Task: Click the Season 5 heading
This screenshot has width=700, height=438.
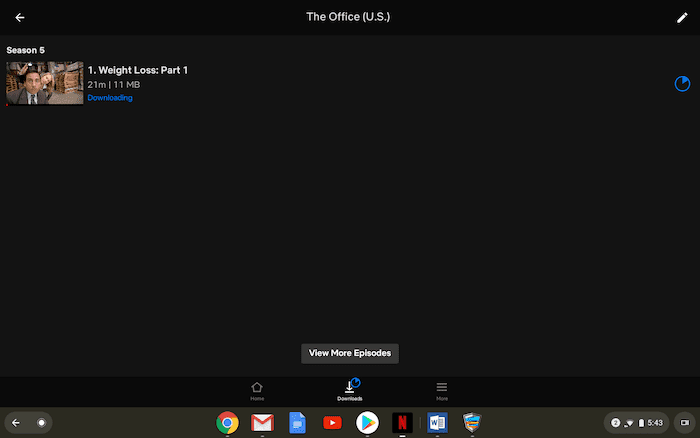Action: [25, 50]
